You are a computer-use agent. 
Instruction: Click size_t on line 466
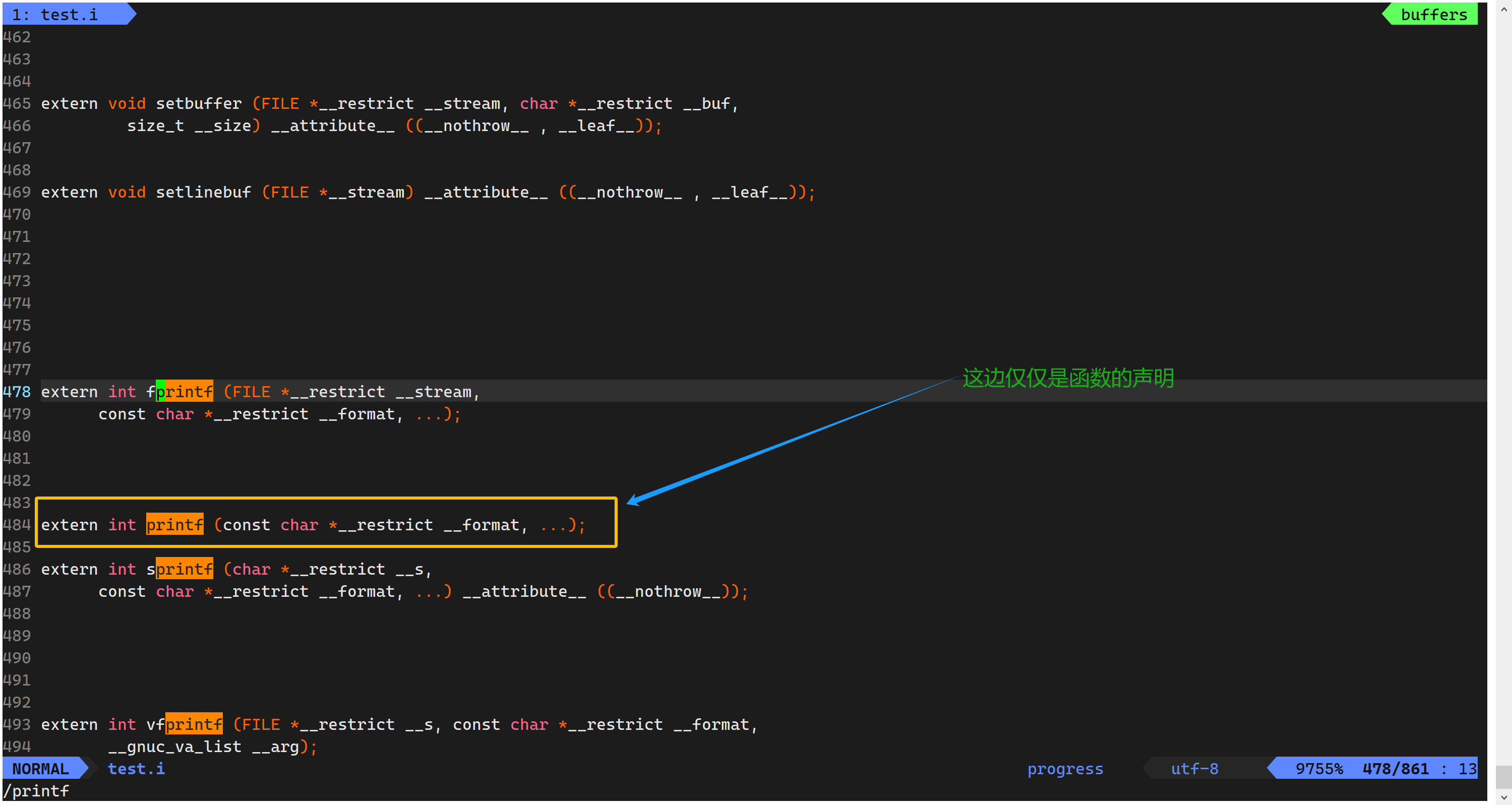(x=156, y=126)
